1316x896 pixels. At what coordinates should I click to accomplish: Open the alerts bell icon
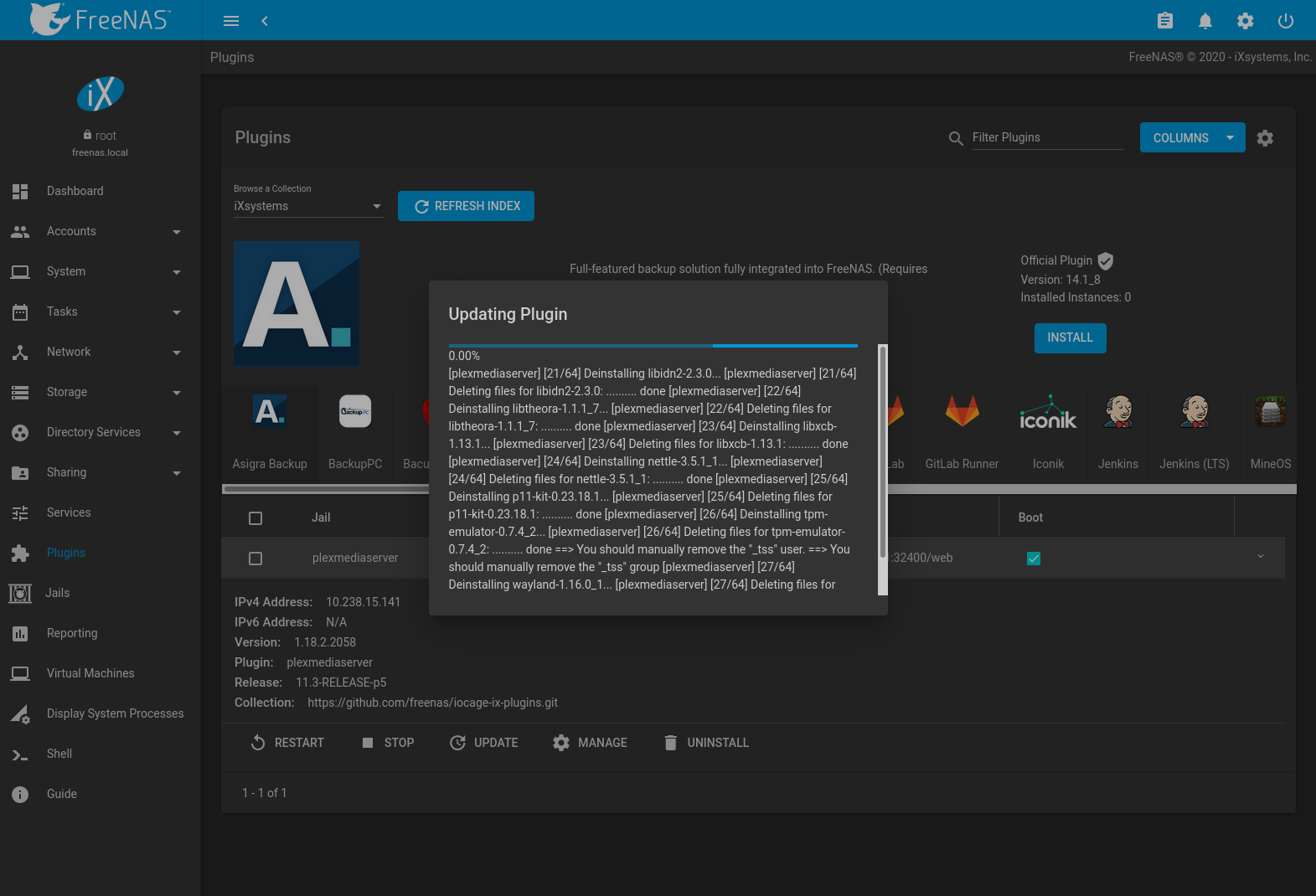point(1205,21)
